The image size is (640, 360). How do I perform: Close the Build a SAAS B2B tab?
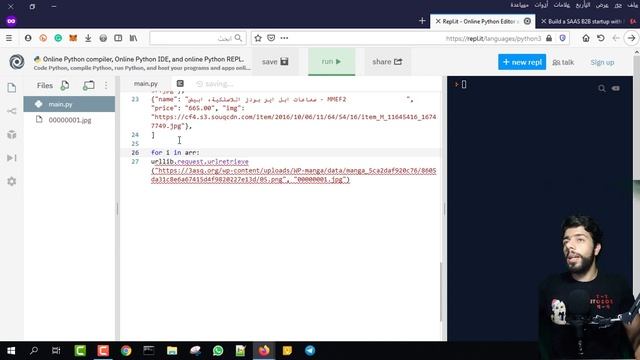tap(544, 21)
